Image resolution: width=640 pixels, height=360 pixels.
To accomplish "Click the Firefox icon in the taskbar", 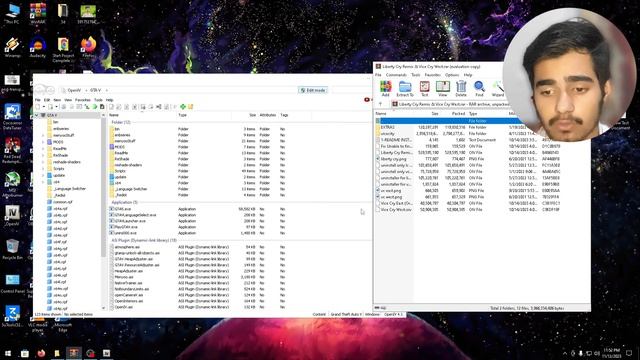I will point(41,353).
